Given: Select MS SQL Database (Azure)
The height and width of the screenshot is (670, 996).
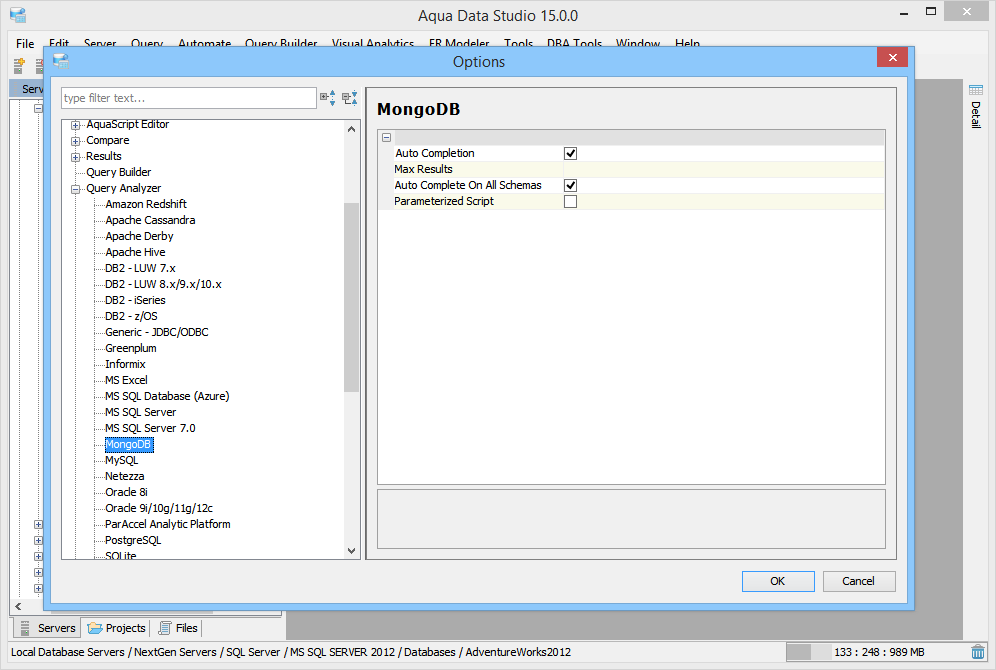Looking at the screenshot, I should coord(167,396).
